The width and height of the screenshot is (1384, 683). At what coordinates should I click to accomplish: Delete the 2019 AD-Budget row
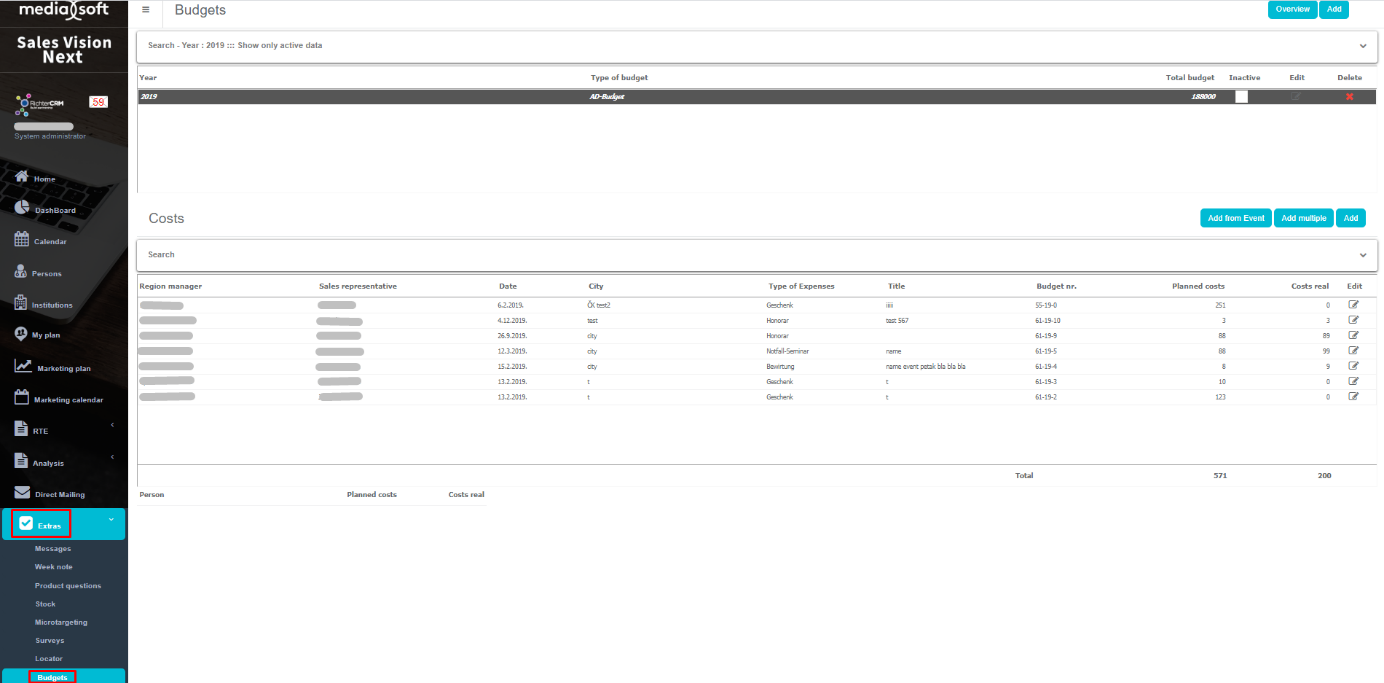(x=1349, y=97)
